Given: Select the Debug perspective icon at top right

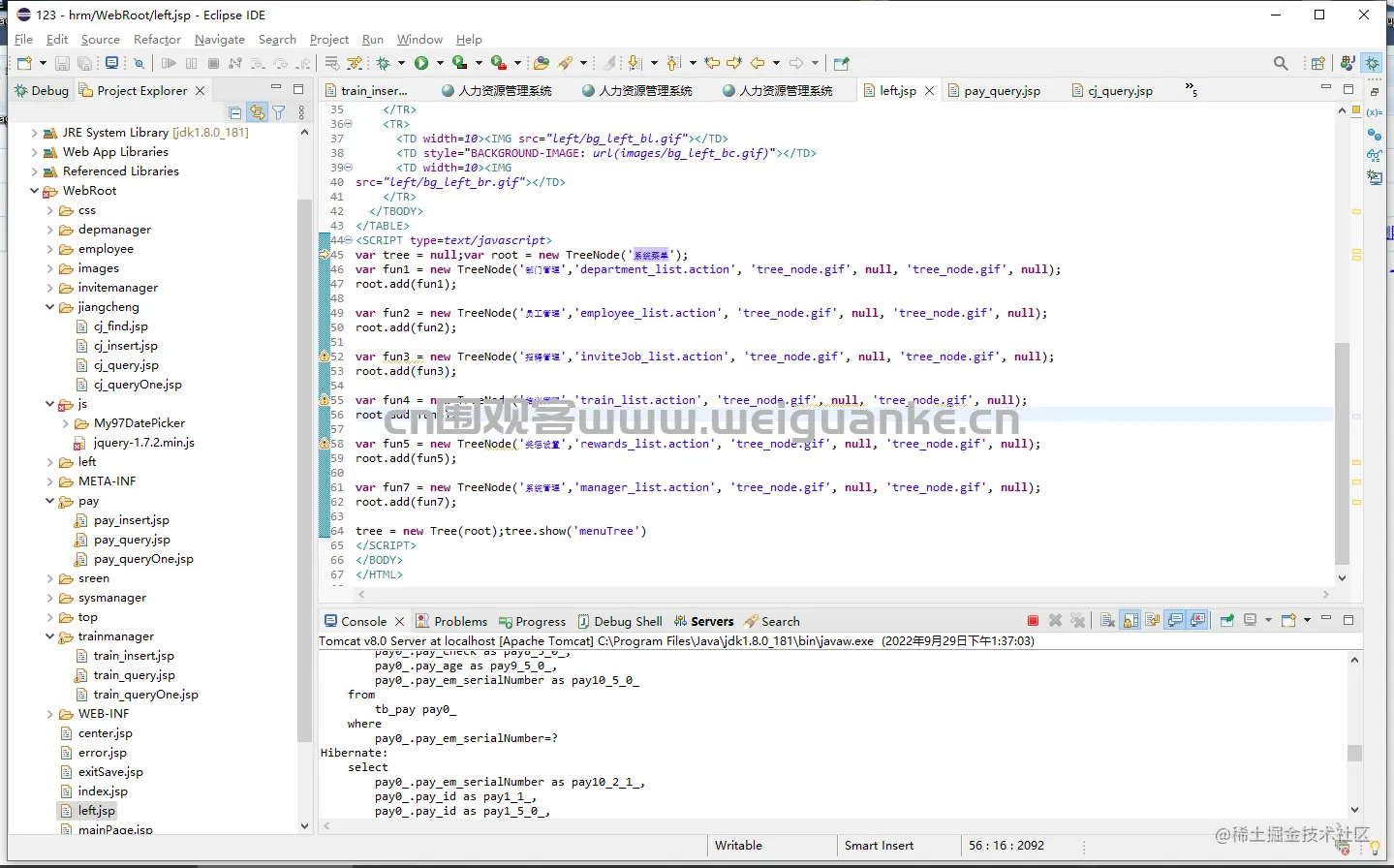Looking at the screenshot, I should tap(1373, 63).
